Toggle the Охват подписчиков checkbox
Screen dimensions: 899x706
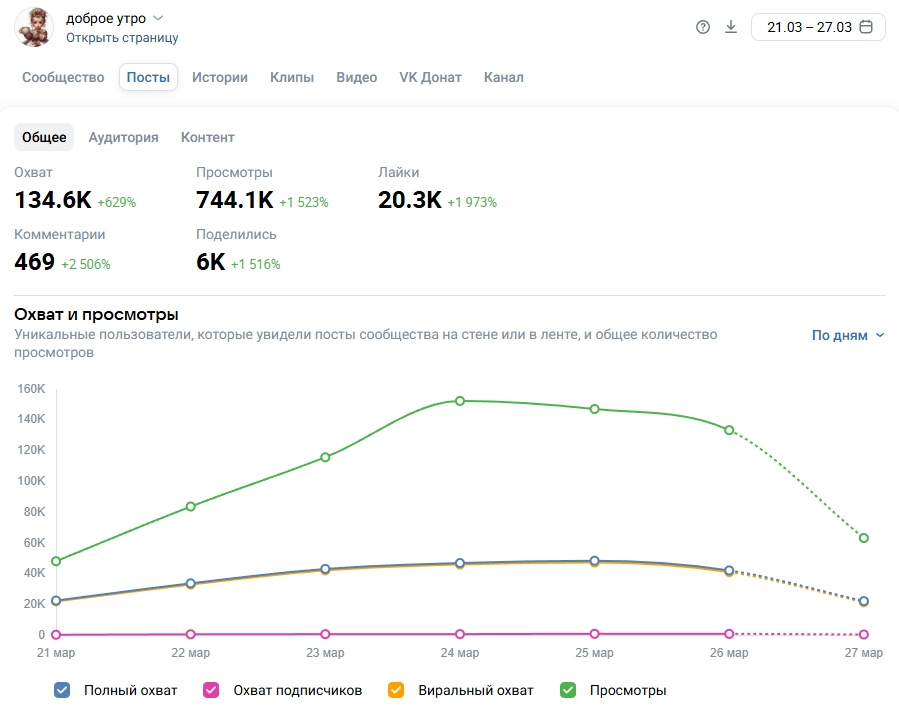click(211, 690)
